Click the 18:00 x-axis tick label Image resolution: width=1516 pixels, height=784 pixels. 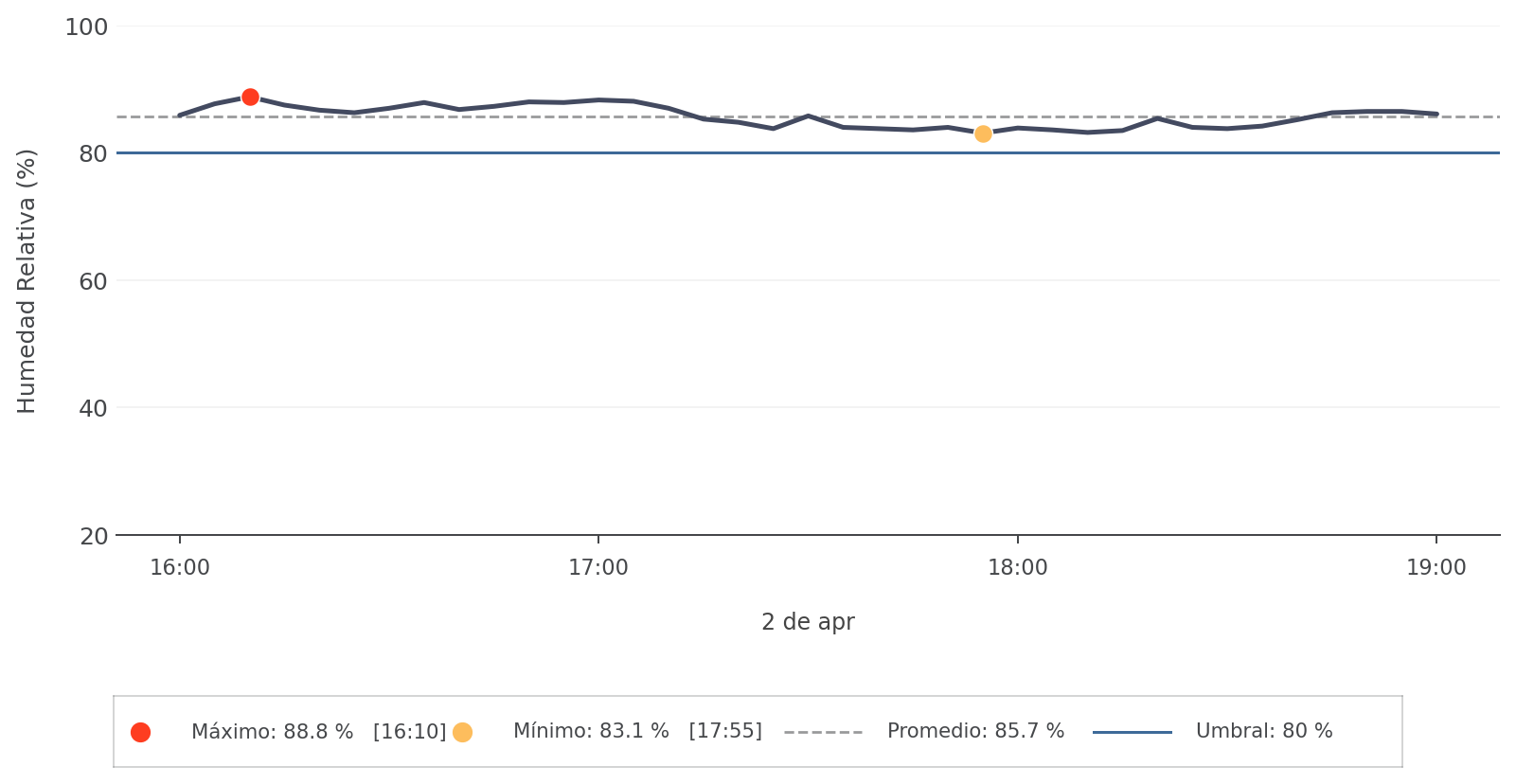(1018, 568)
